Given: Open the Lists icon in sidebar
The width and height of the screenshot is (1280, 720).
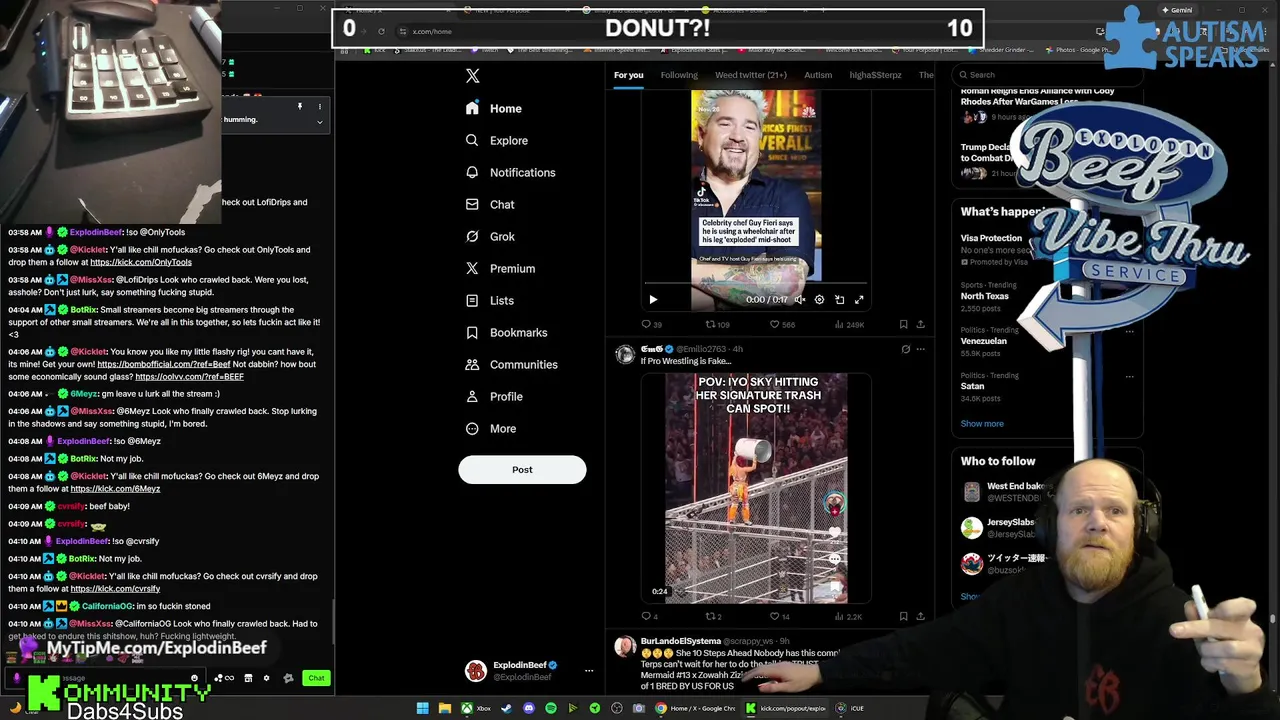Looking at the screenshot, I should click(x=472, y=300).
